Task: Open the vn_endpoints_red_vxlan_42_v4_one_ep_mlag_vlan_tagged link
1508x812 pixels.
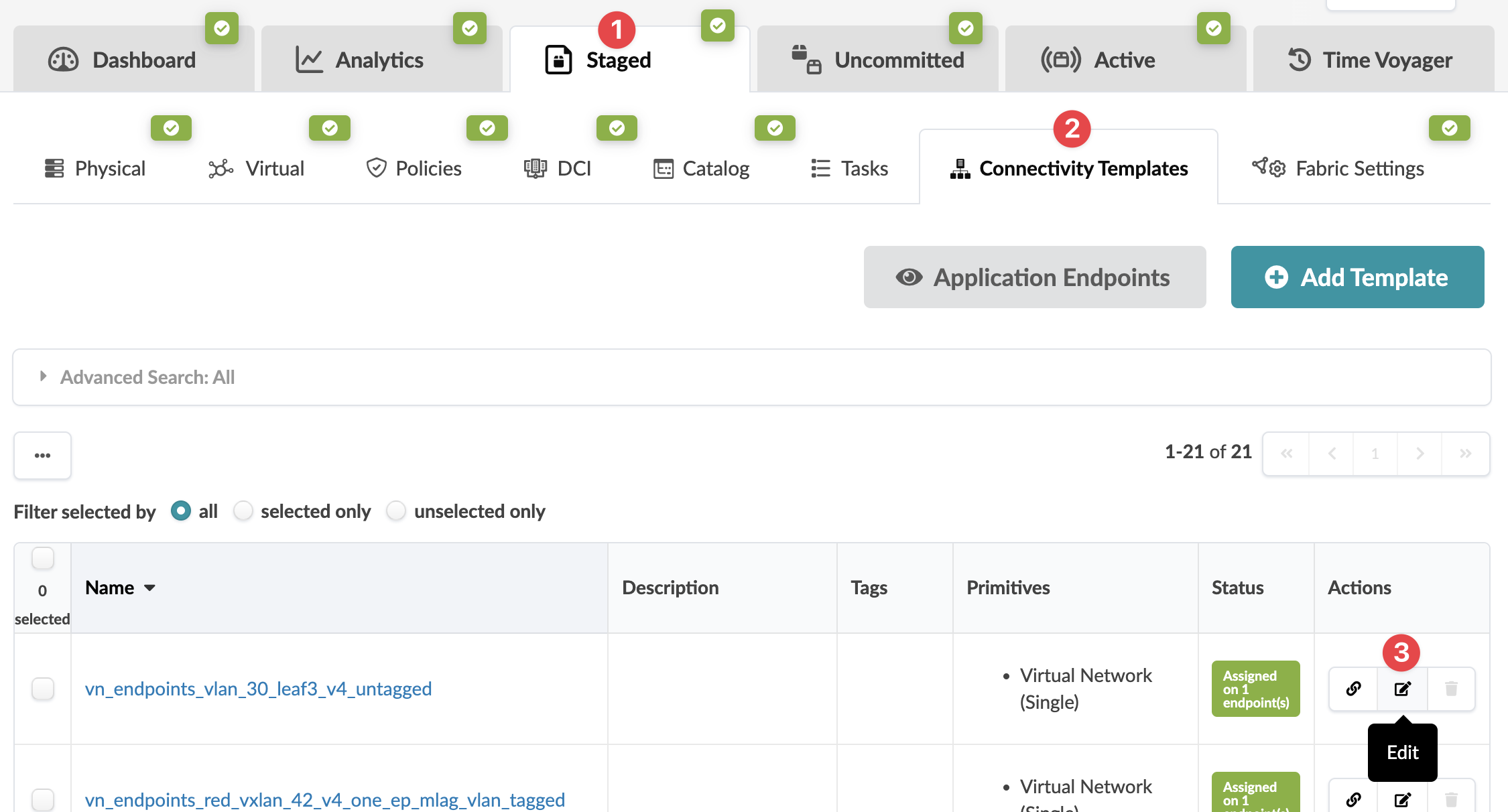Action: coord(325,799)
